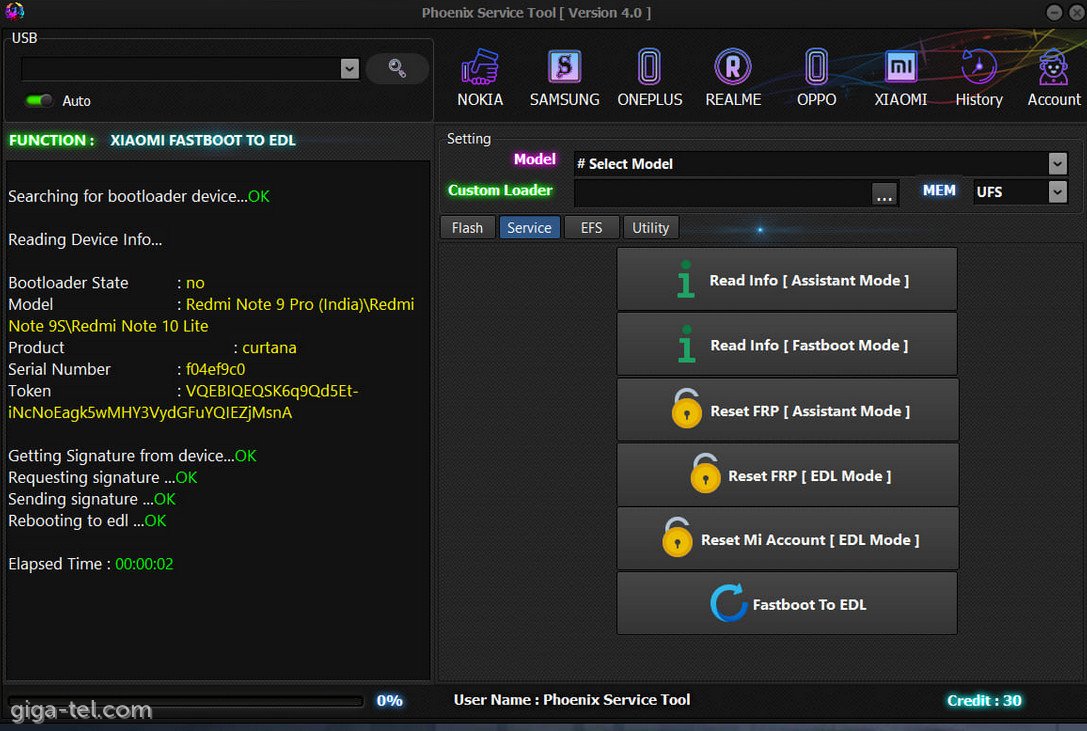Browse for custom loader with ellipsis button
This screenshot has width=1087, height=731.
click(x=884, y=193)
